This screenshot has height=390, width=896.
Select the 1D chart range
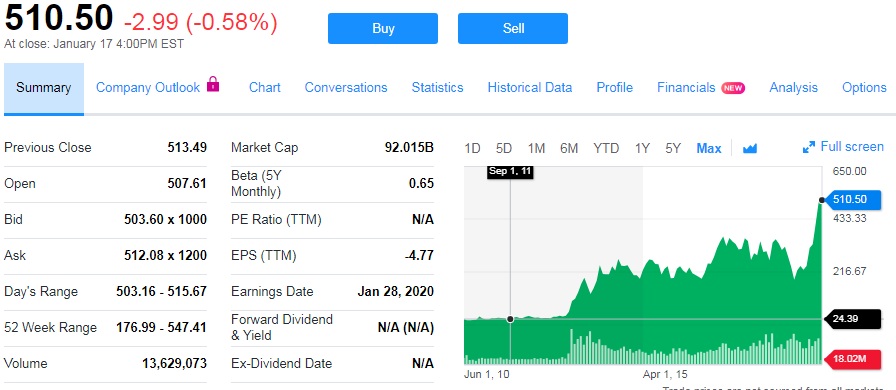coord(472,149)
